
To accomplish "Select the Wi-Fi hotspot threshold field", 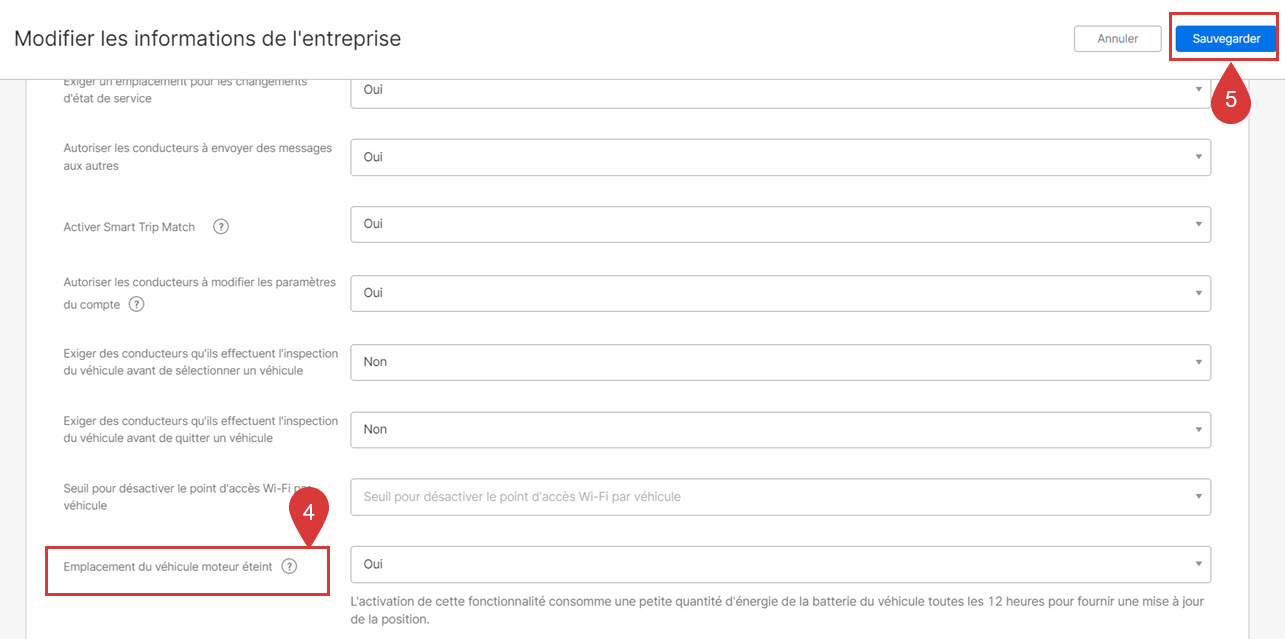I will click(780, 496).
